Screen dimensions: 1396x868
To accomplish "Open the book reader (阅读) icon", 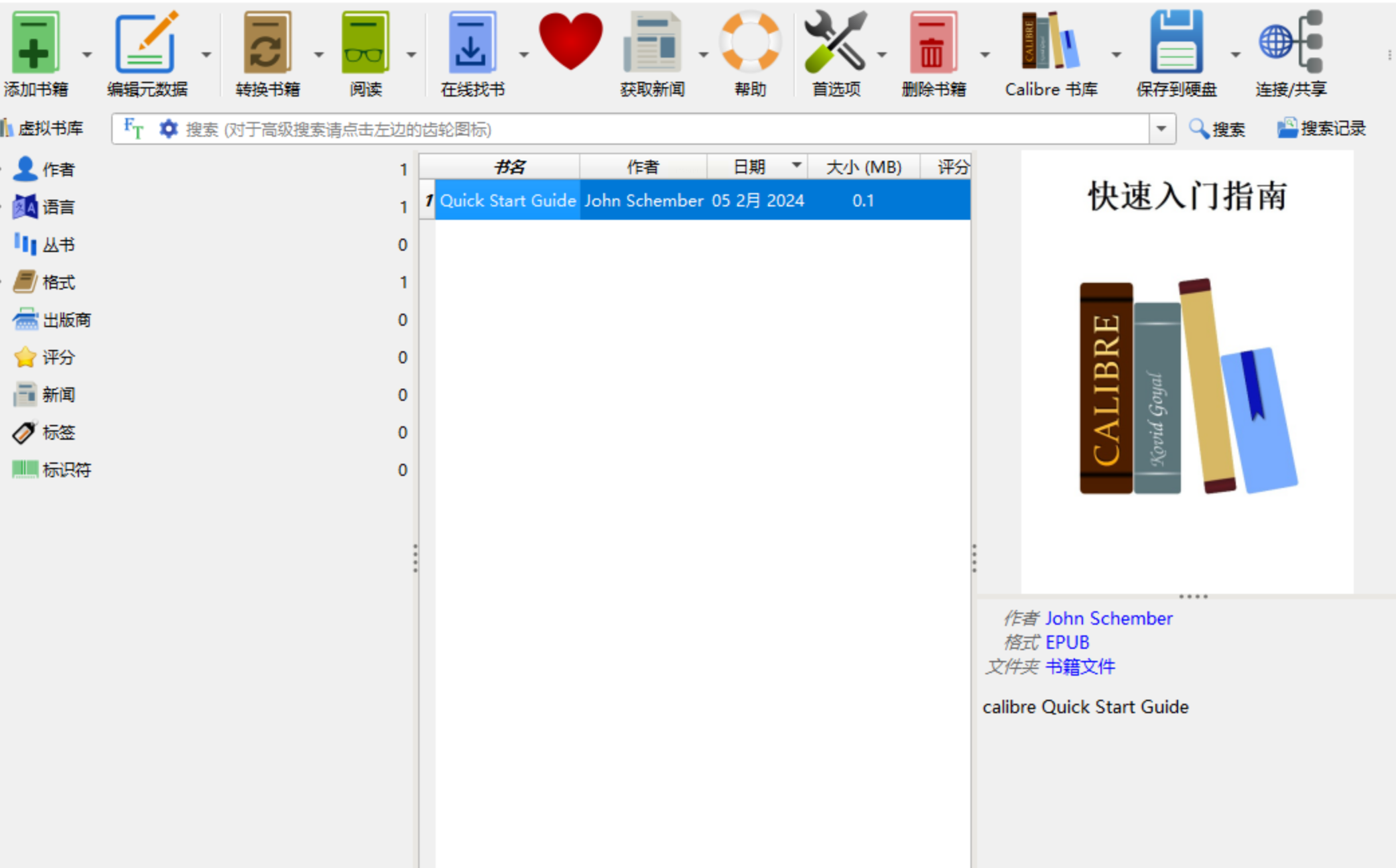I will pos(365,43).
